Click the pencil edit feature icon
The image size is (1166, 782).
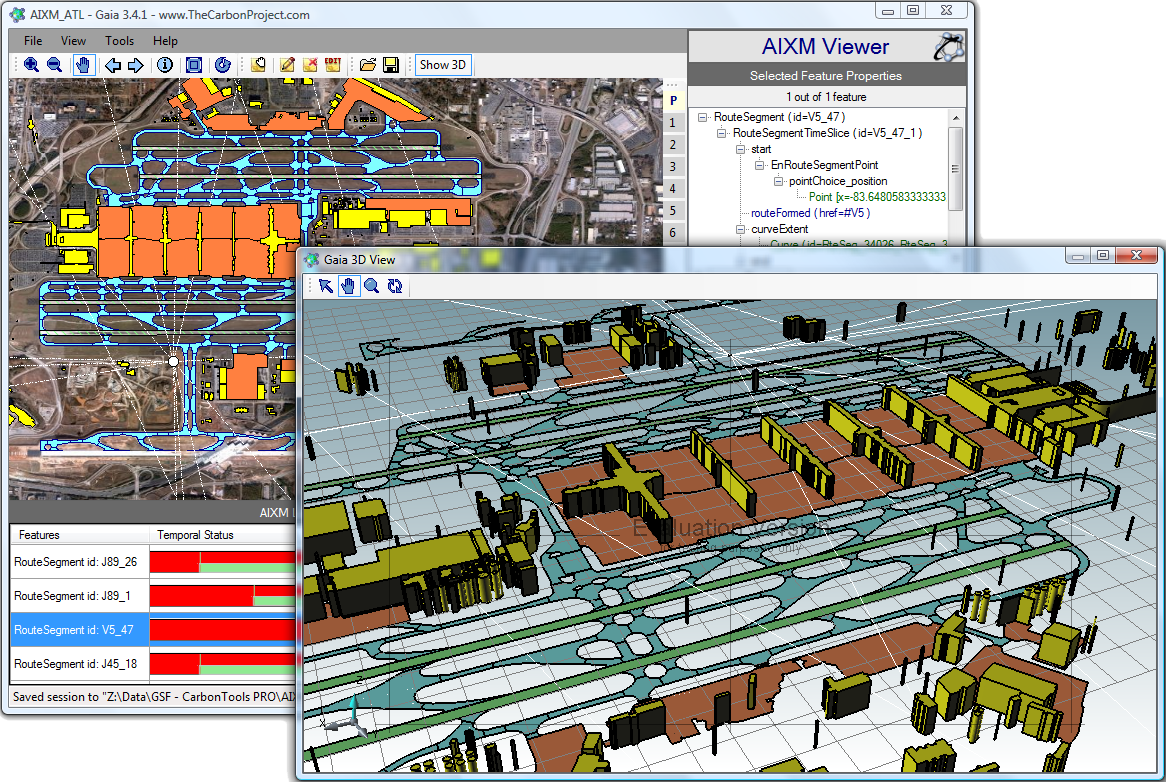pyautogui.click(x=287, y=65)
